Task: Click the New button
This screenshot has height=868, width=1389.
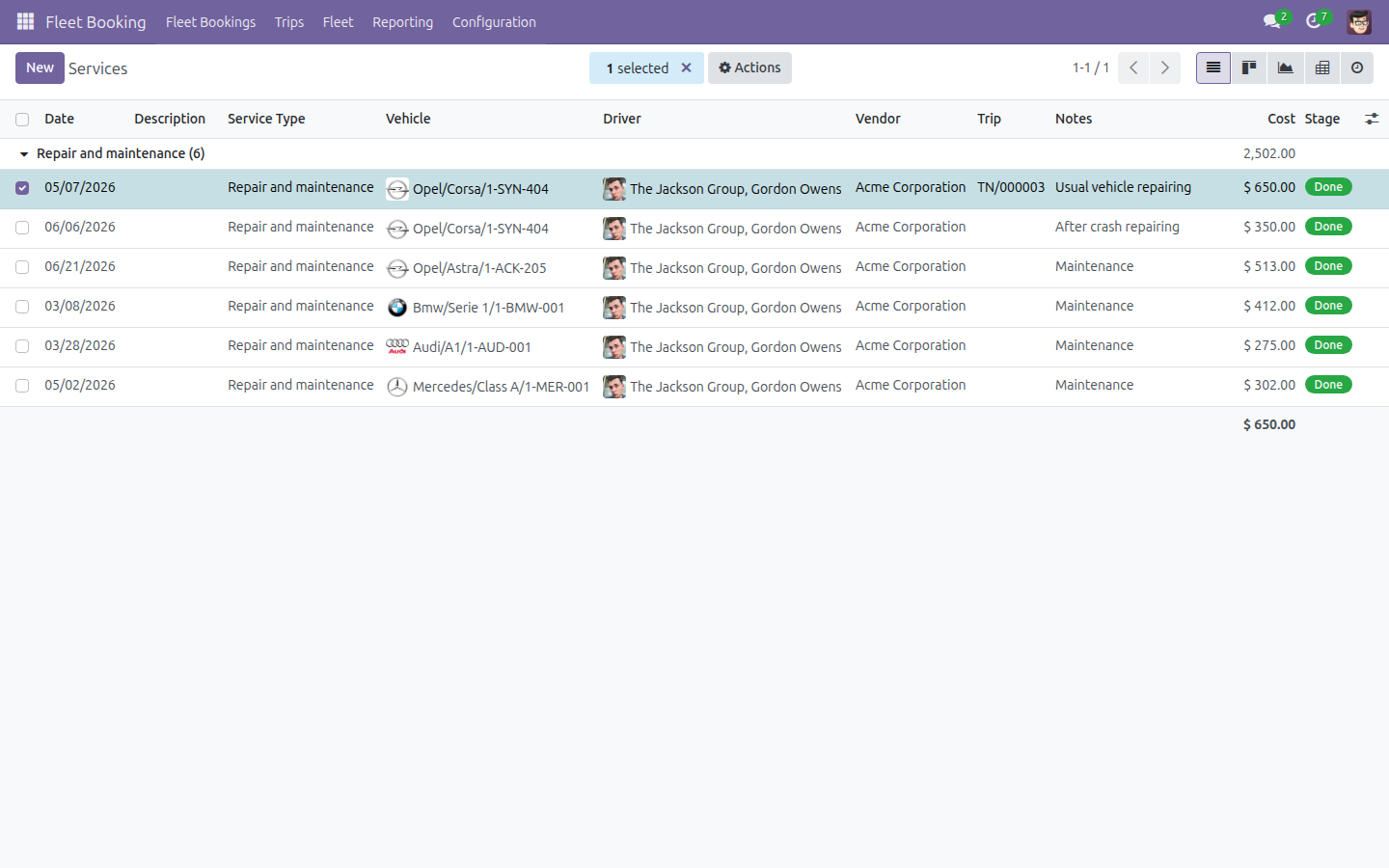Action: coord(40,68)
